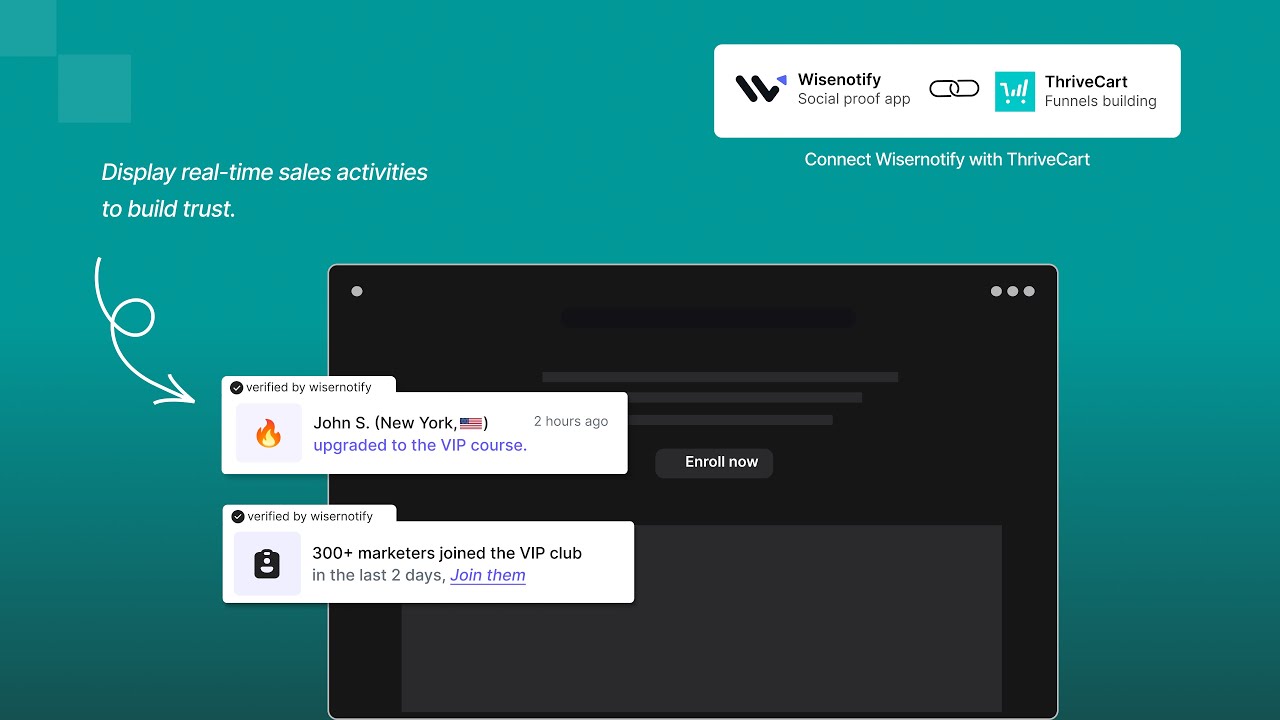
Task: Click the US flag next to New York
Action: [471, 423]
